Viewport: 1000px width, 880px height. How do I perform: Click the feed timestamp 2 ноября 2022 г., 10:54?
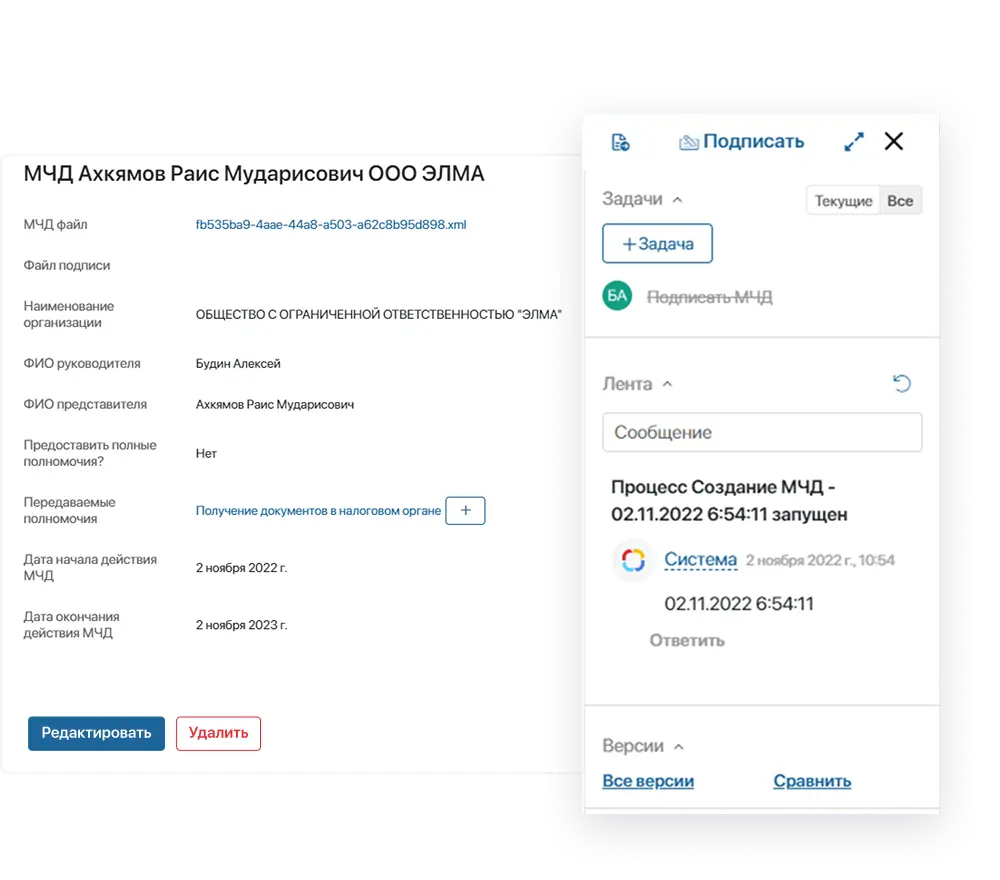pyautogui.click(x=820, y=561)
